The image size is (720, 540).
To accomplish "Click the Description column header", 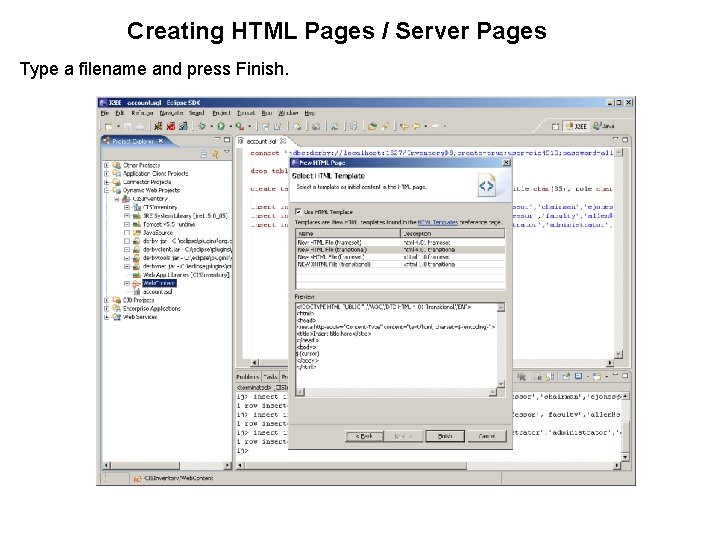I will point(453,233).
